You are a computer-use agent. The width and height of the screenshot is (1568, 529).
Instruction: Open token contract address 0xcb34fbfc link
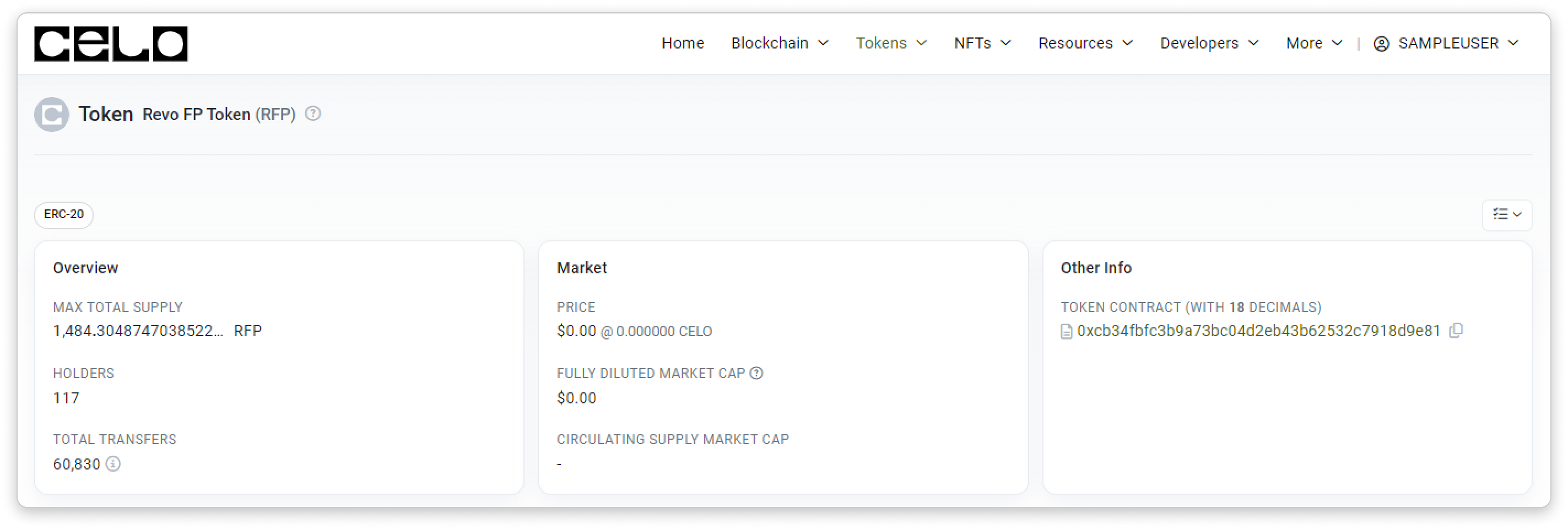click(x=1258, y=331)
